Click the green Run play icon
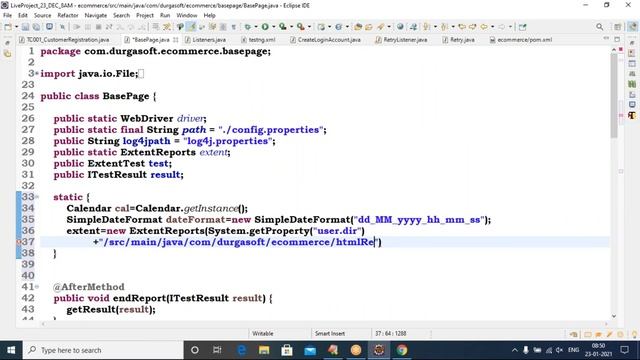The image size is (640, 360). coord(265,27)
